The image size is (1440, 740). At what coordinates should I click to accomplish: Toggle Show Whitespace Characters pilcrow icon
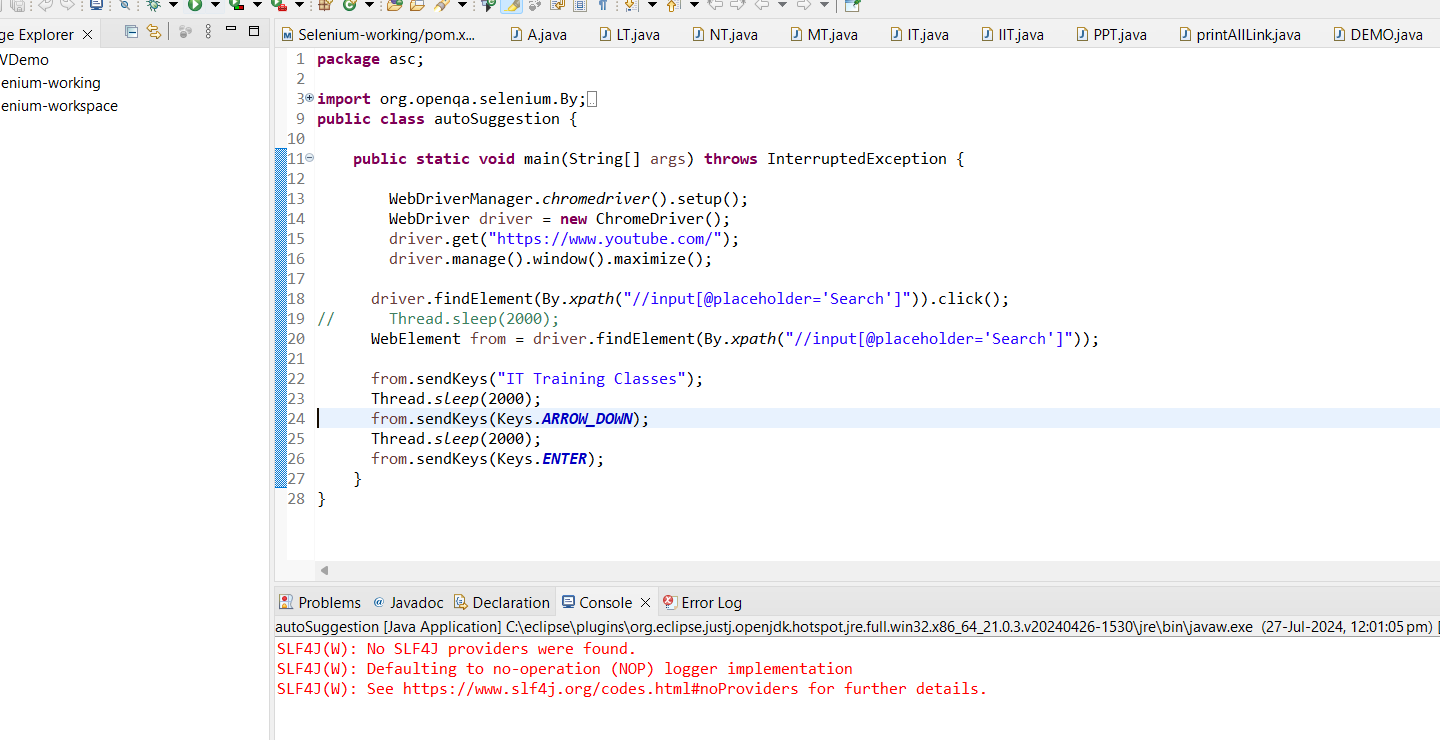point(603,6)
